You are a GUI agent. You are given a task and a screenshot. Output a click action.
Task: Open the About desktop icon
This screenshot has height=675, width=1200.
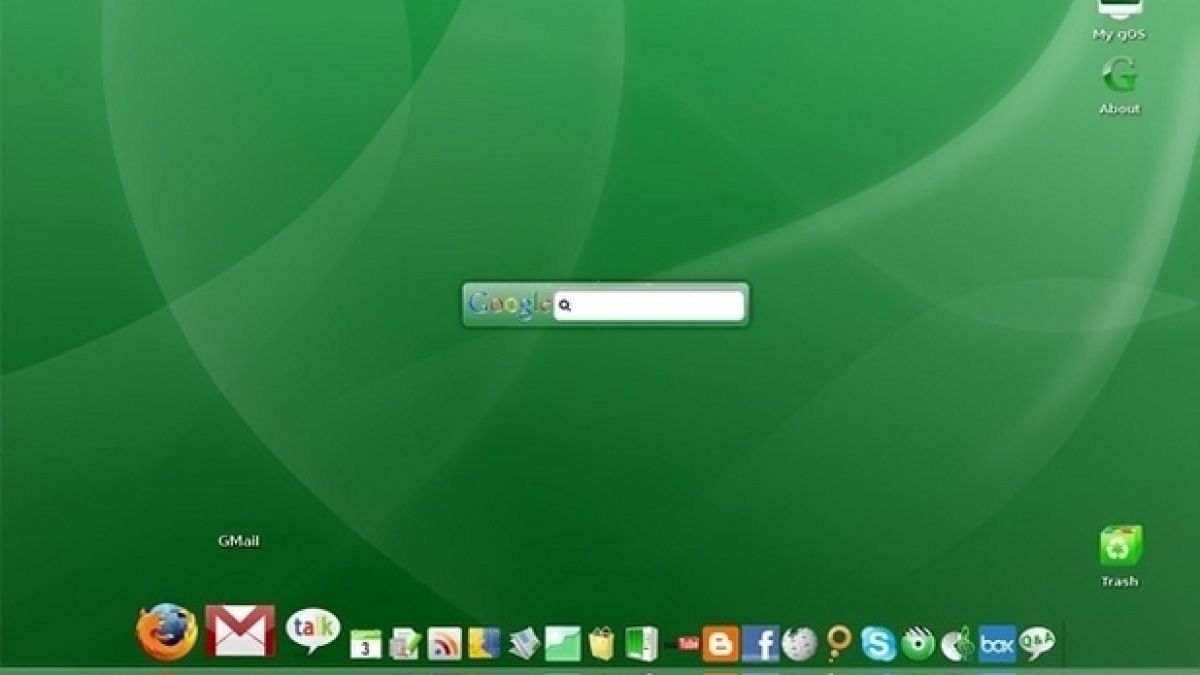pos(1120,85)
